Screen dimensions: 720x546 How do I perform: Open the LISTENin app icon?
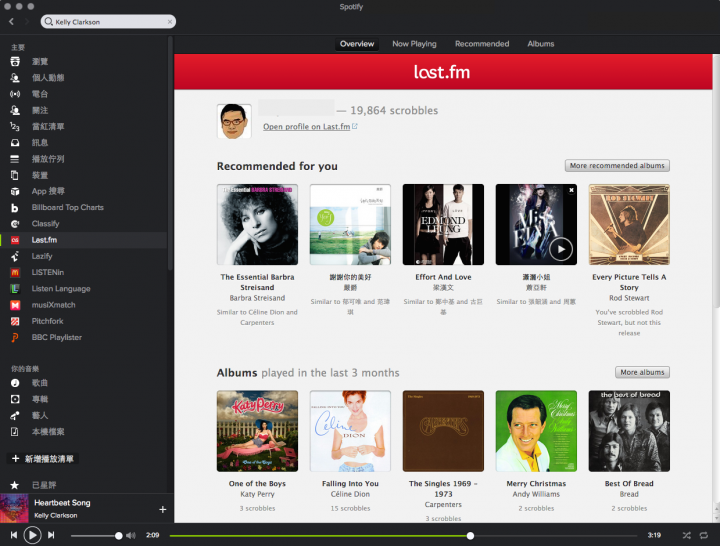15,272
